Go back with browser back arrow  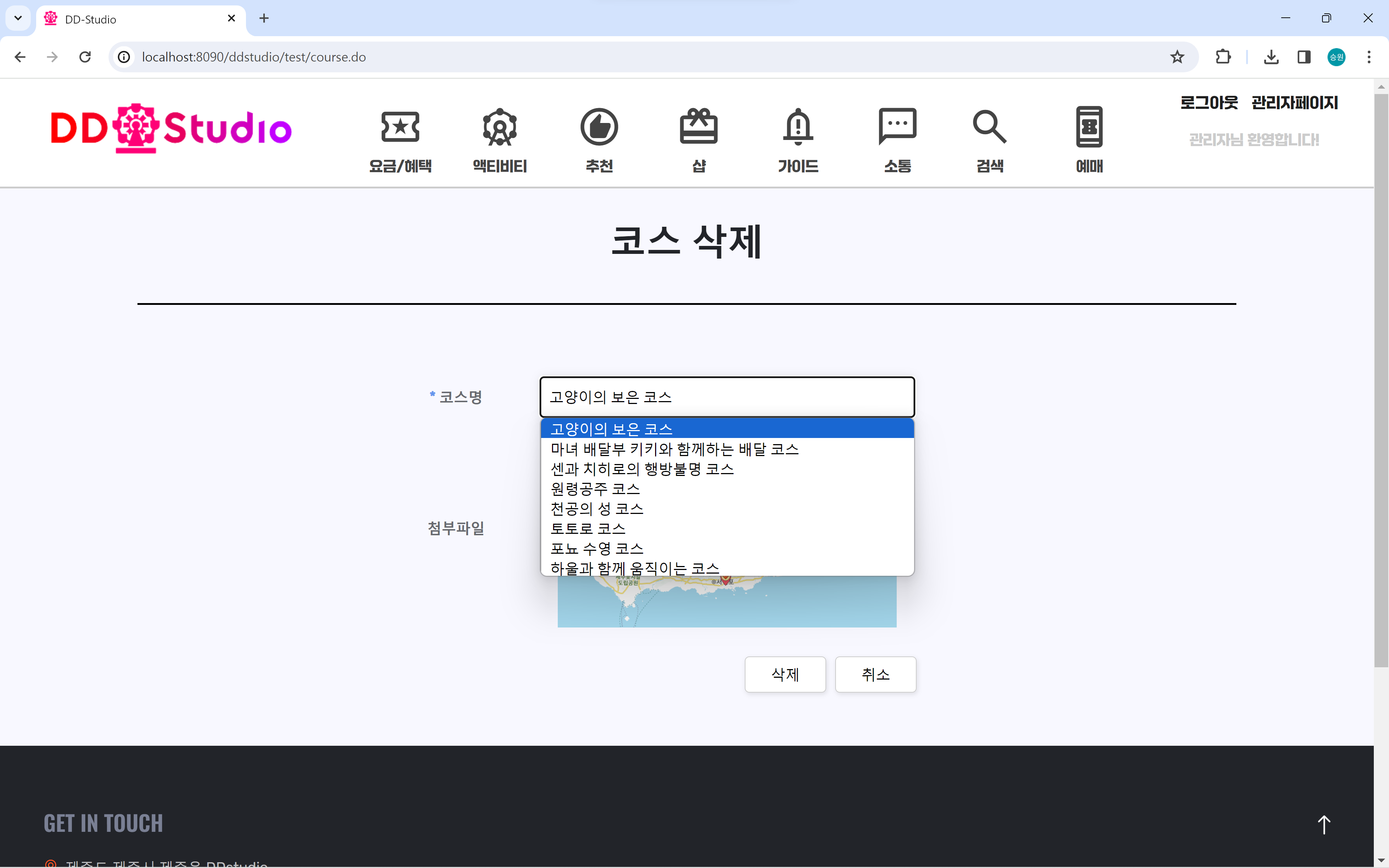(x=20, y=57)
